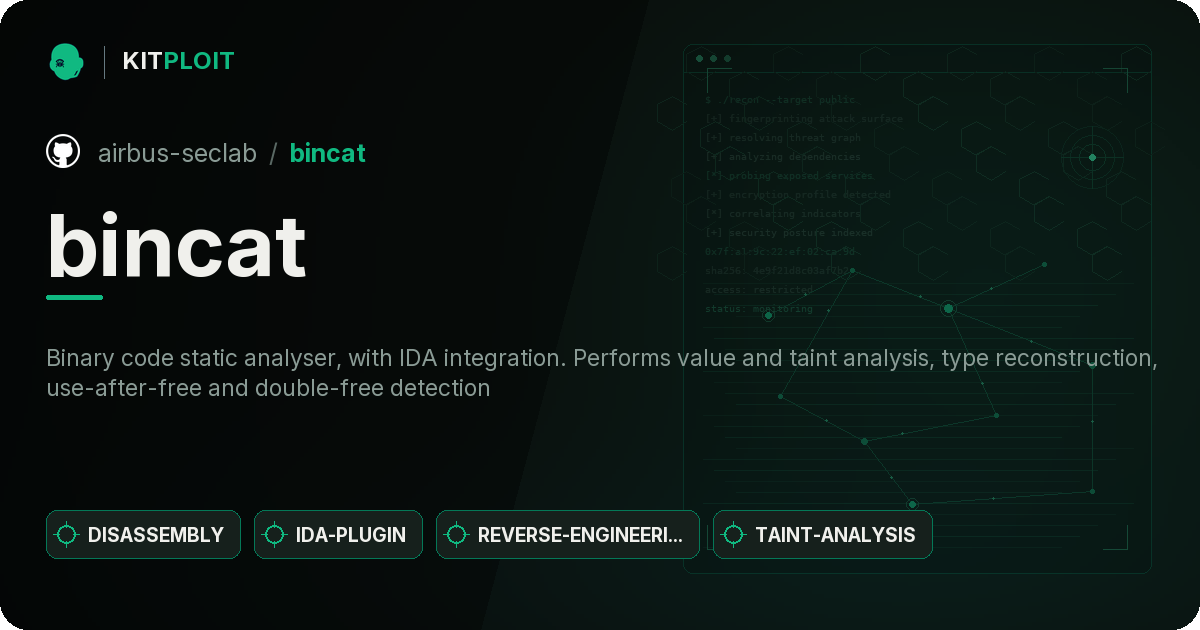Click the green underline below the title
1200x630 pixels.
tap(74, 297)
